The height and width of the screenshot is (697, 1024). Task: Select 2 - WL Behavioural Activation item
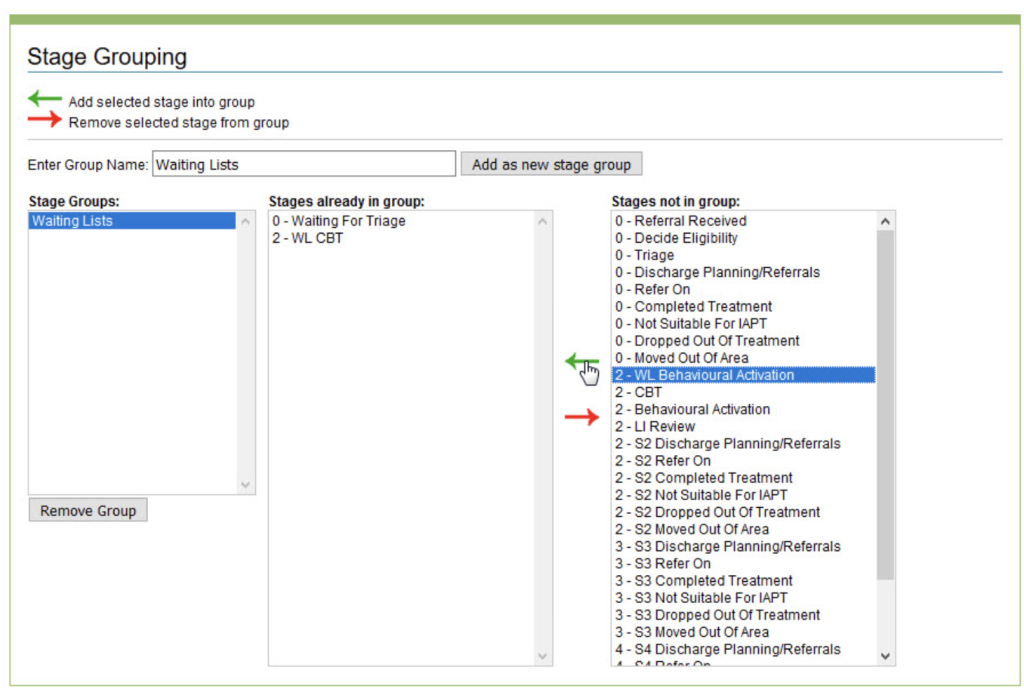click(705, 375)
